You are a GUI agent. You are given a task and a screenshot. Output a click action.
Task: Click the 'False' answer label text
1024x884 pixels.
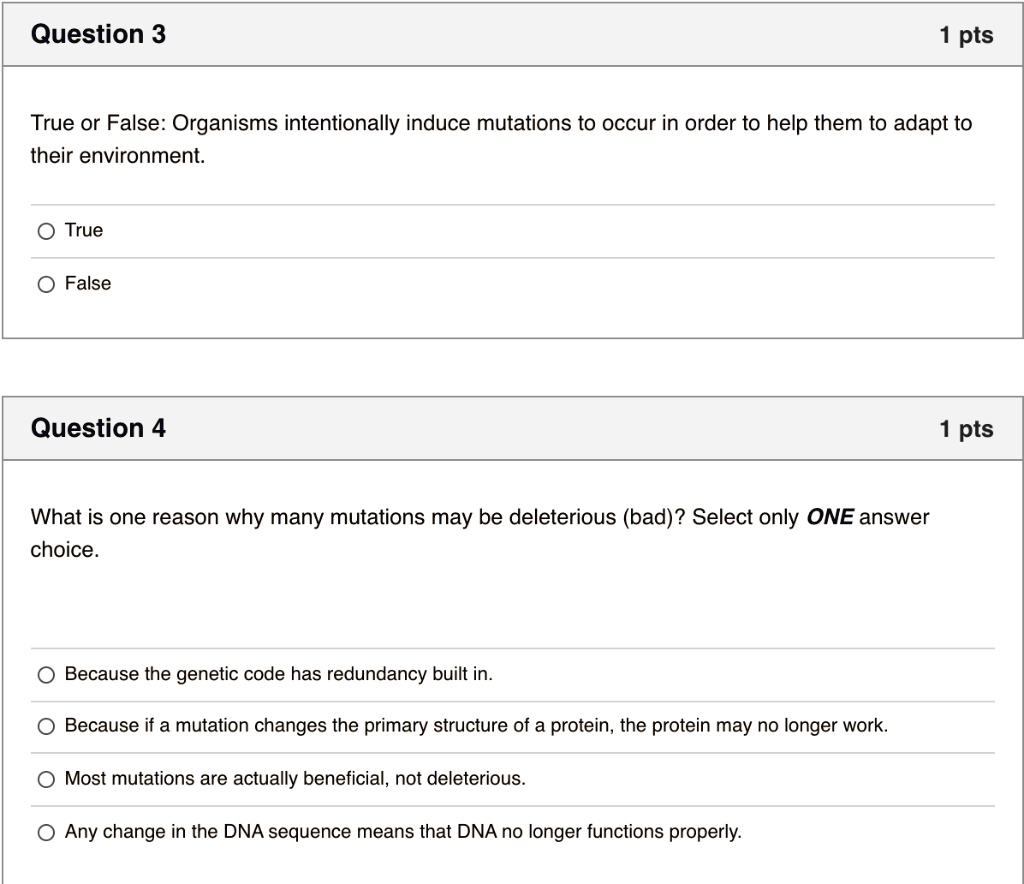88,283
